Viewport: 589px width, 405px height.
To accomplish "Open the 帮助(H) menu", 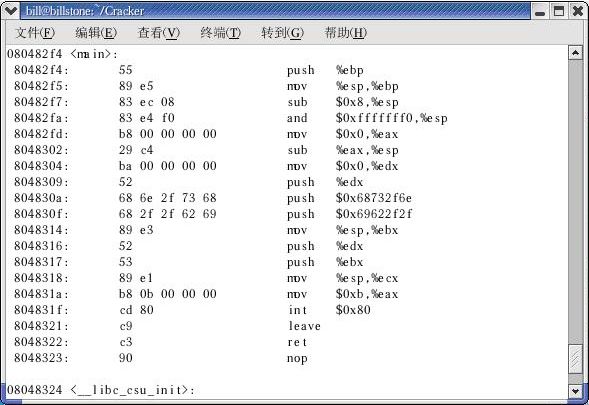I will 346,33.
